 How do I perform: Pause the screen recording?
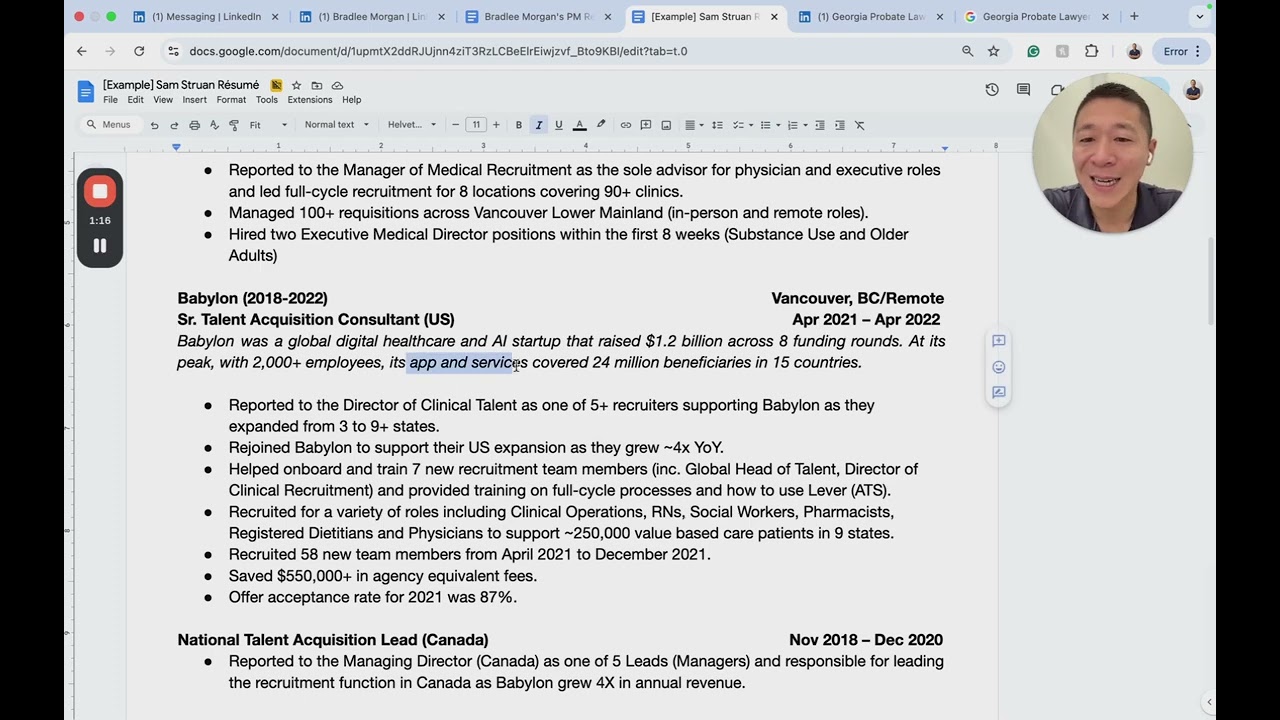100,246
